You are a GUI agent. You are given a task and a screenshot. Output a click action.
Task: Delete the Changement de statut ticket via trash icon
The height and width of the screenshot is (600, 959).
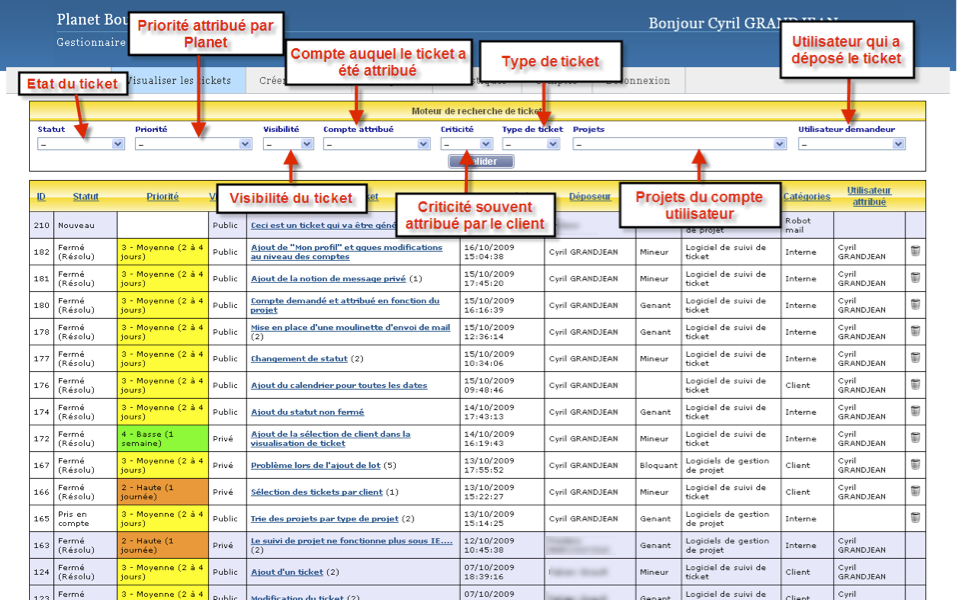pos(915,358)
